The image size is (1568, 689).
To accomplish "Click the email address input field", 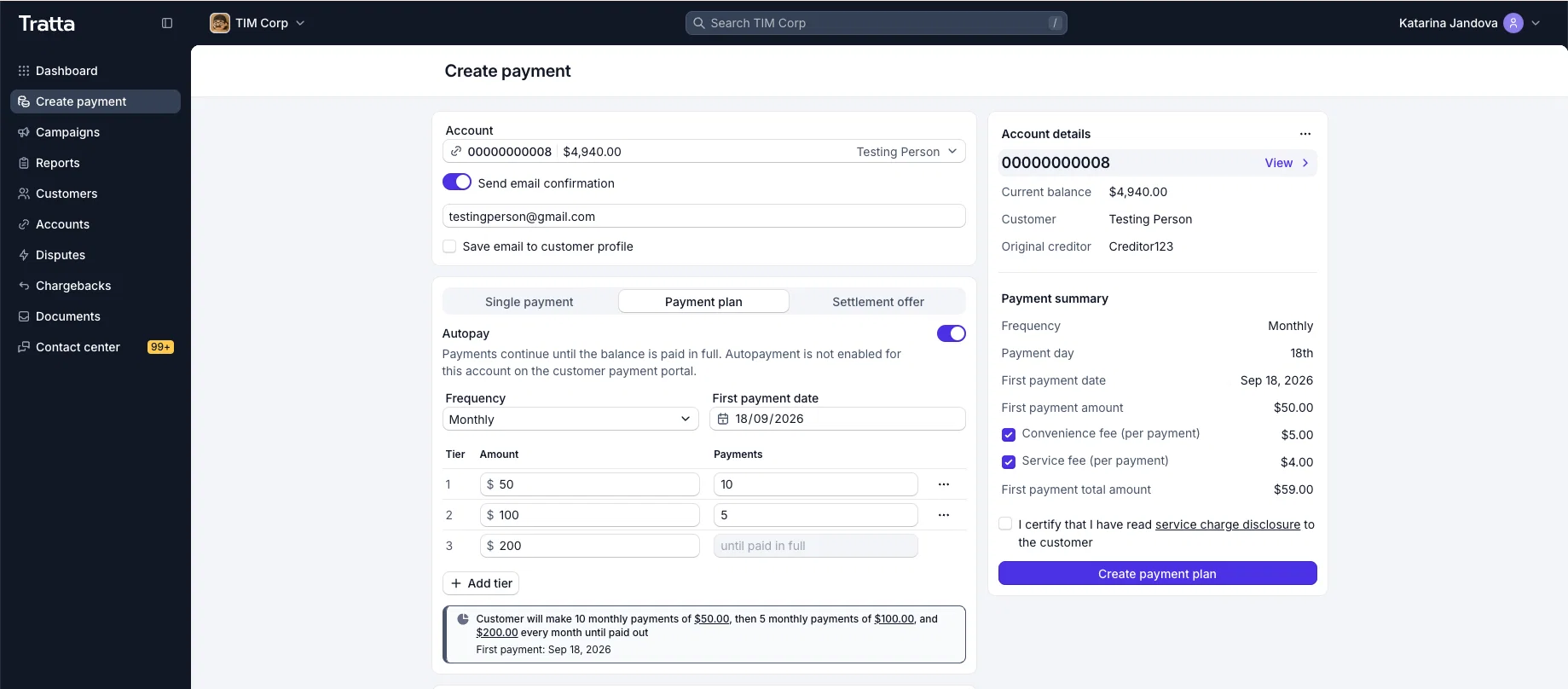I will 704,216.
